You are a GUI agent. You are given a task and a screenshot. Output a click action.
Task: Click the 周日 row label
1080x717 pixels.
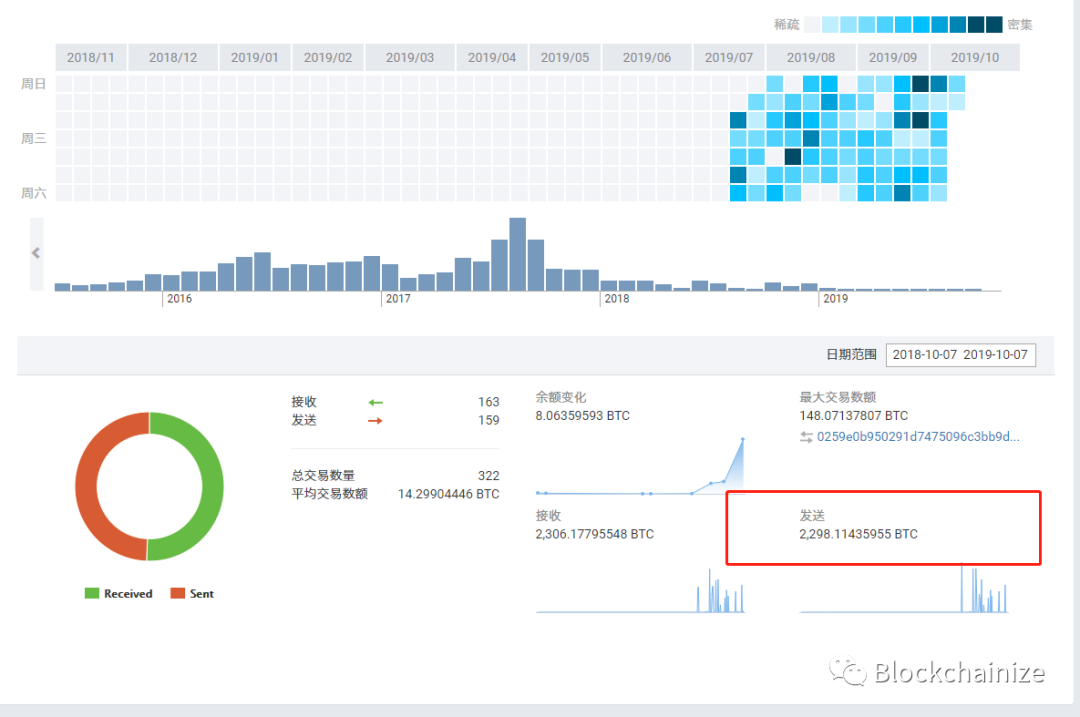[x=33, y=84]
